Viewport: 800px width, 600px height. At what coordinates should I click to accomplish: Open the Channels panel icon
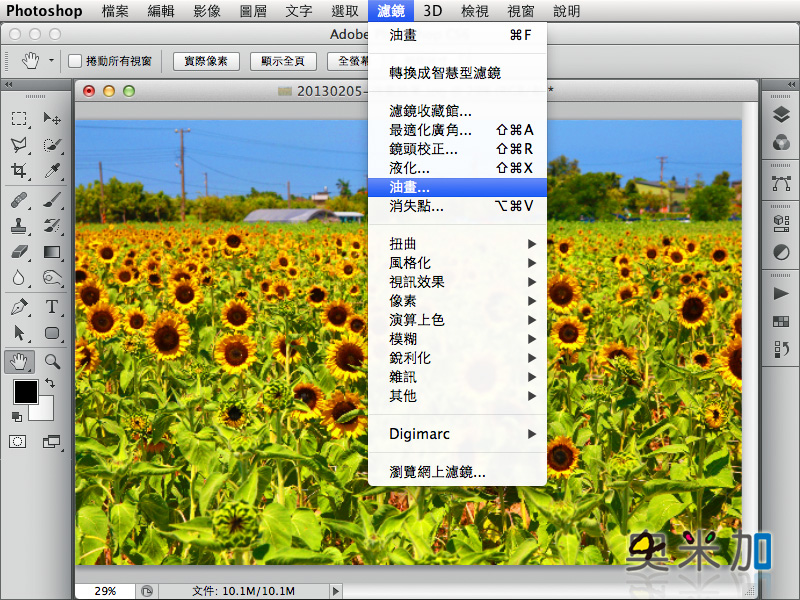click(781, 142)
